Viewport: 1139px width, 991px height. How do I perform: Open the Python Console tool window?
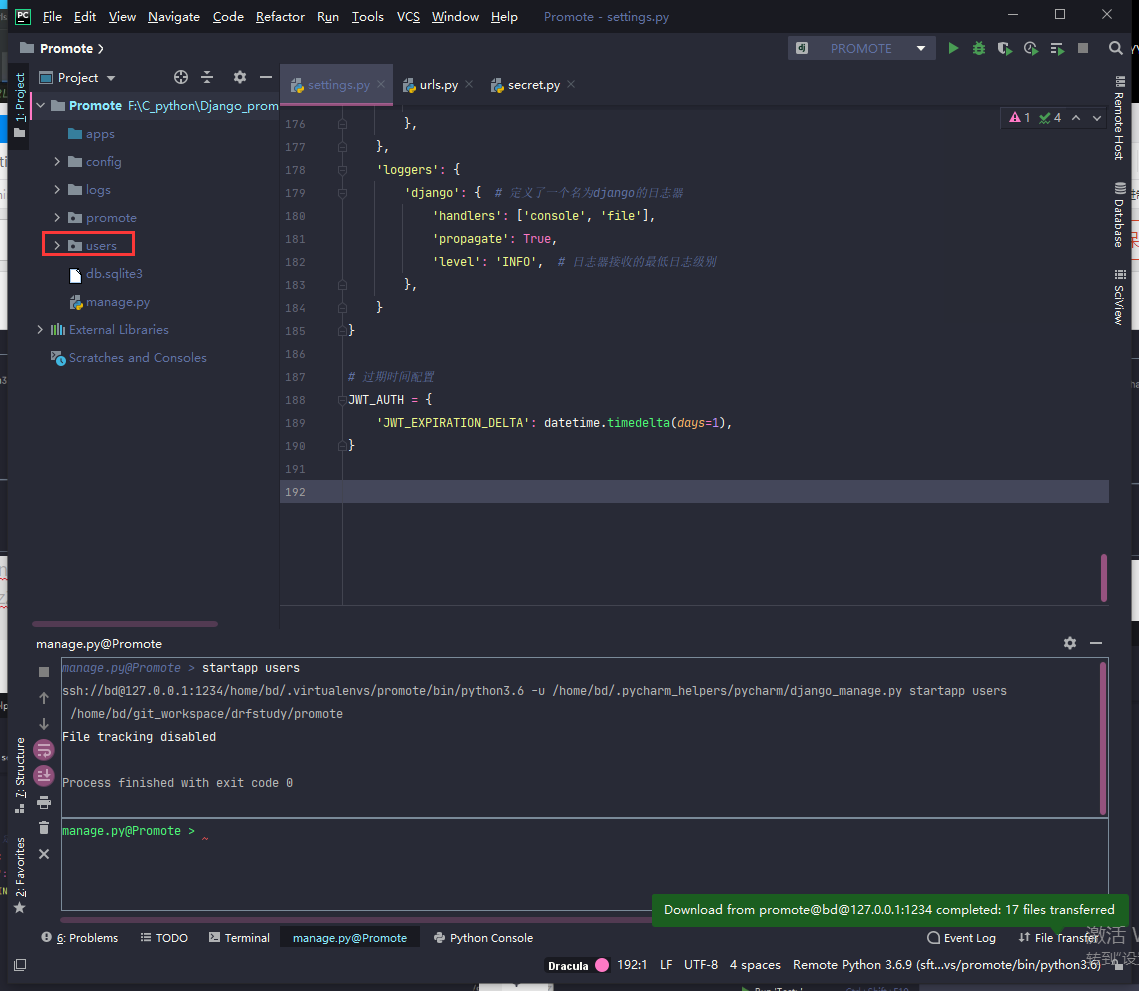pyautogui.click(x=483, y=938)
